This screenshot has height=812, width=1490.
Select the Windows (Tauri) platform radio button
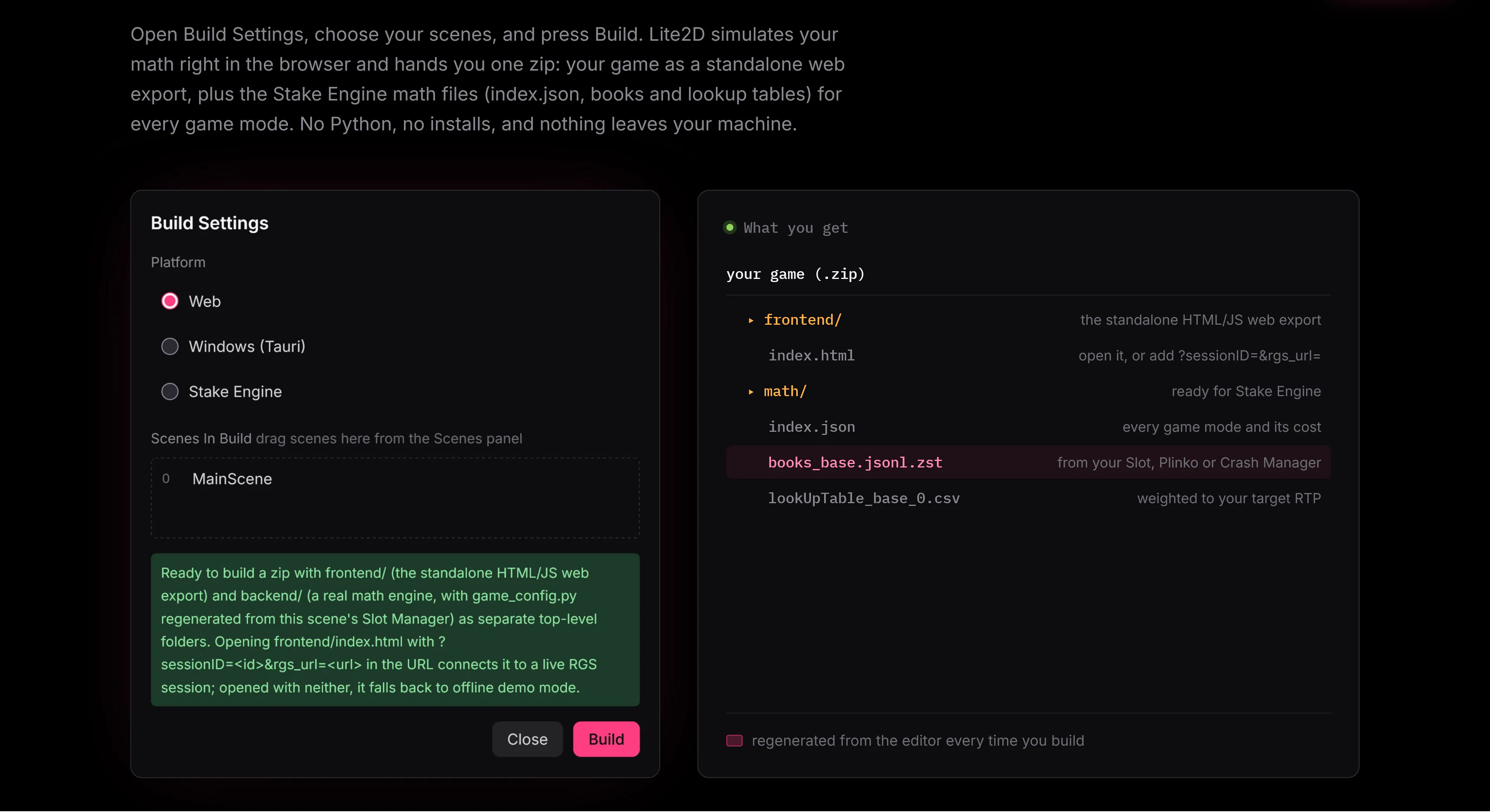(x=170, y=346)
